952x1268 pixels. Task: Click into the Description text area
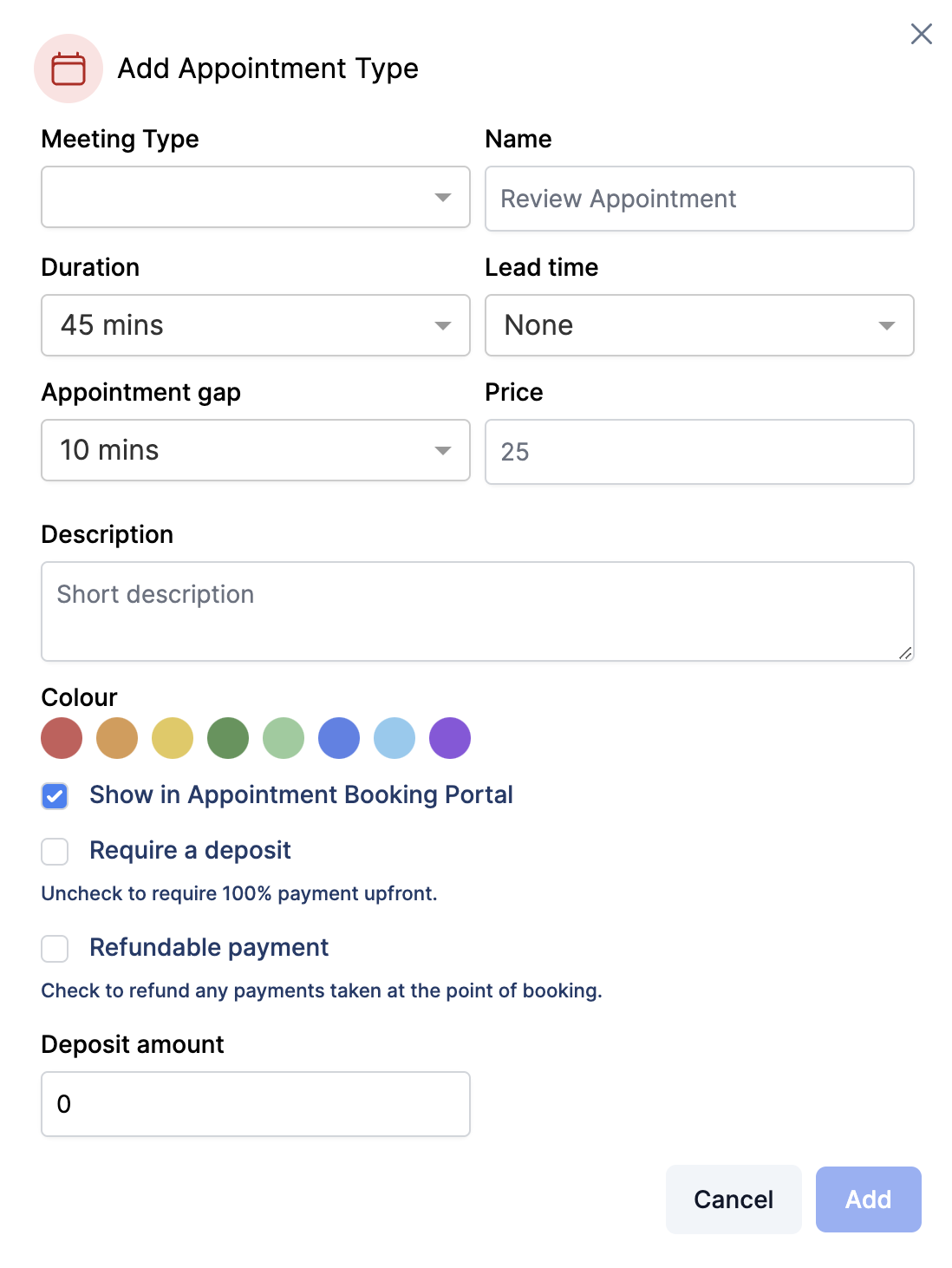477,611
